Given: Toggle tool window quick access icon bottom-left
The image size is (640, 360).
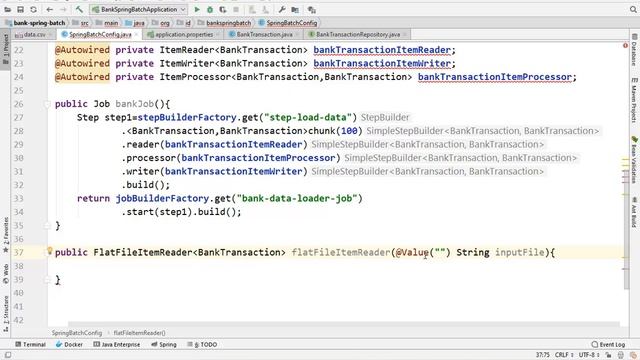Looking at the screenshot, I should point(7,355).
